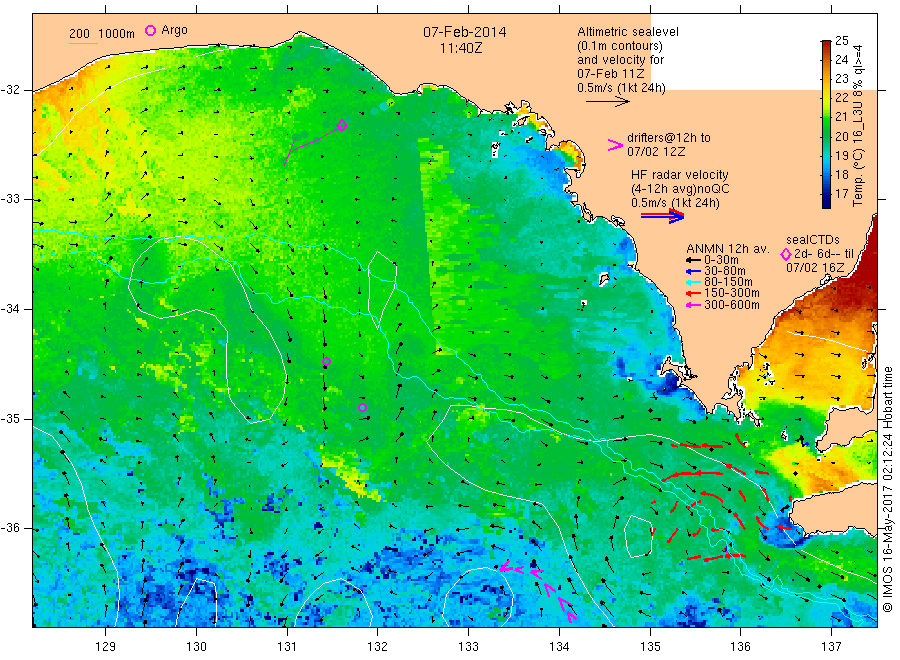Click the IMOS copyright timestamp text
900x660 pixels.
[888, 490]
